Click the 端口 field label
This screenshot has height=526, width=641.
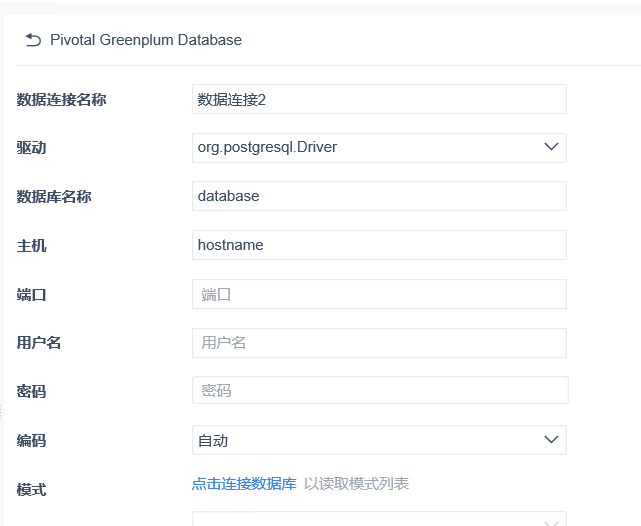click(x=31, y=295)
